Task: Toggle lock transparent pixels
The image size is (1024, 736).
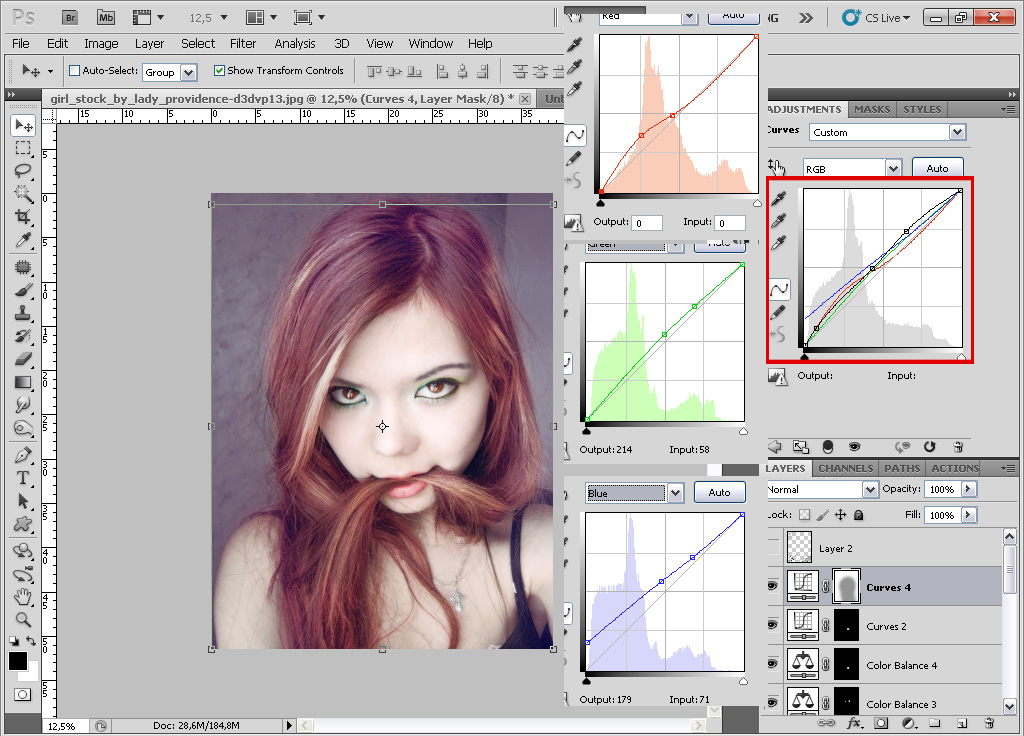Action: pyautogui.click(x=805, y=515)
